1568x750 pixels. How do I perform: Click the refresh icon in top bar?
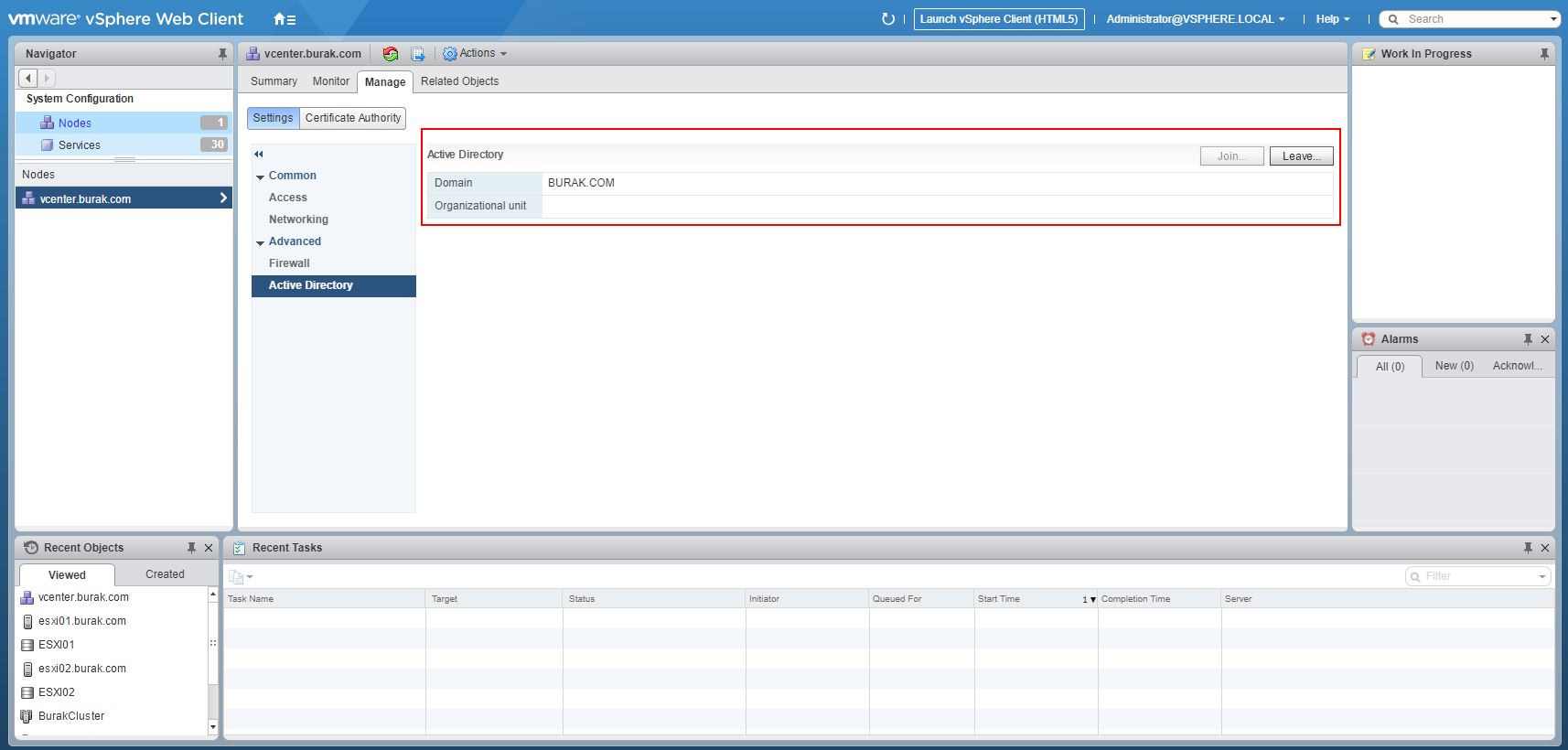(x=887, y=18)
